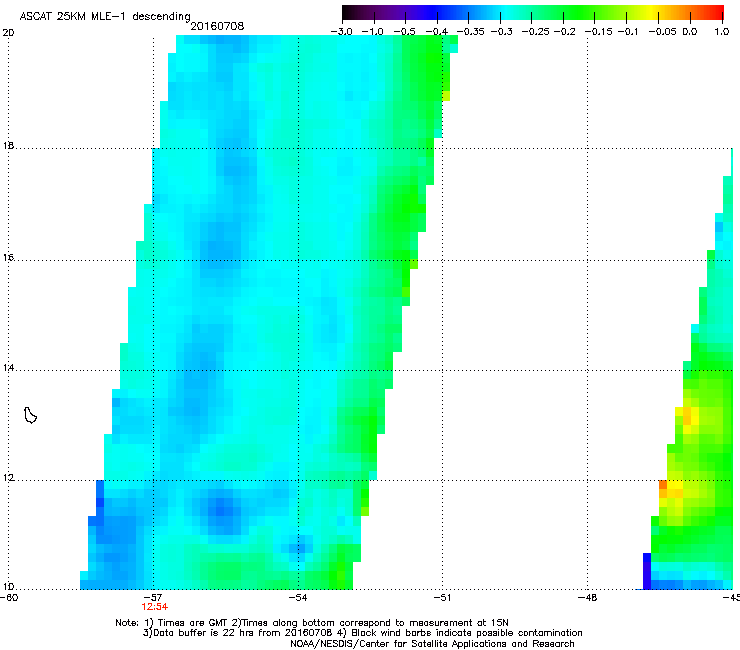Click the 1.0 color scale label
The image size is (740, 650).
[722, 32]
